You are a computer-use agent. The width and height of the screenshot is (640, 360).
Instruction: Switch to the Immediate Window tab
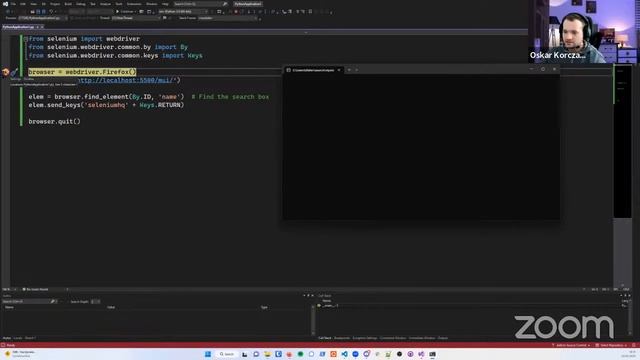422,338
